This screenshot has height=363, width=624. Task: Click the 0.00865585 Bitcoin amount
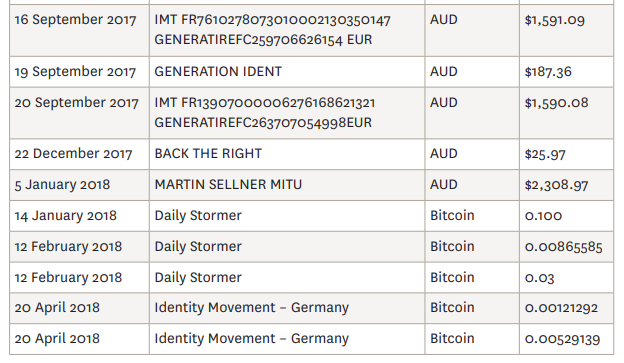[x=564, y=247]
